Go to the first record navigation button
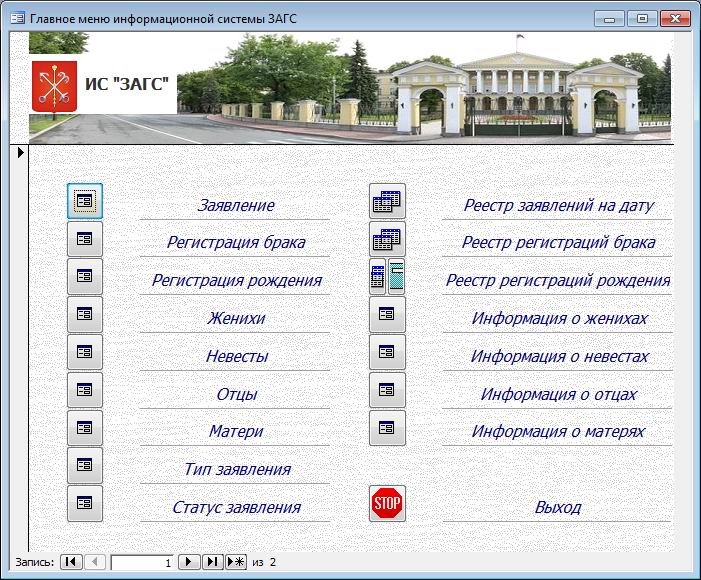The image size is (701, 580). (71, 562)
